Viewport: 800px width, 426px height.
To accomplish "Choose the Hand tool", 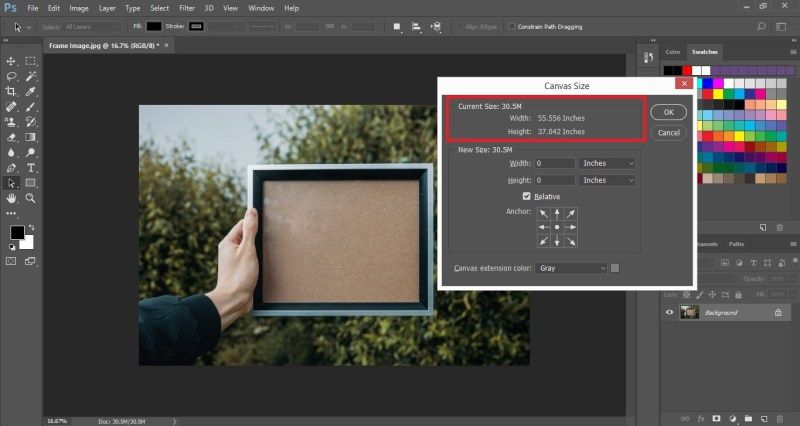I will tap(12, 198).
